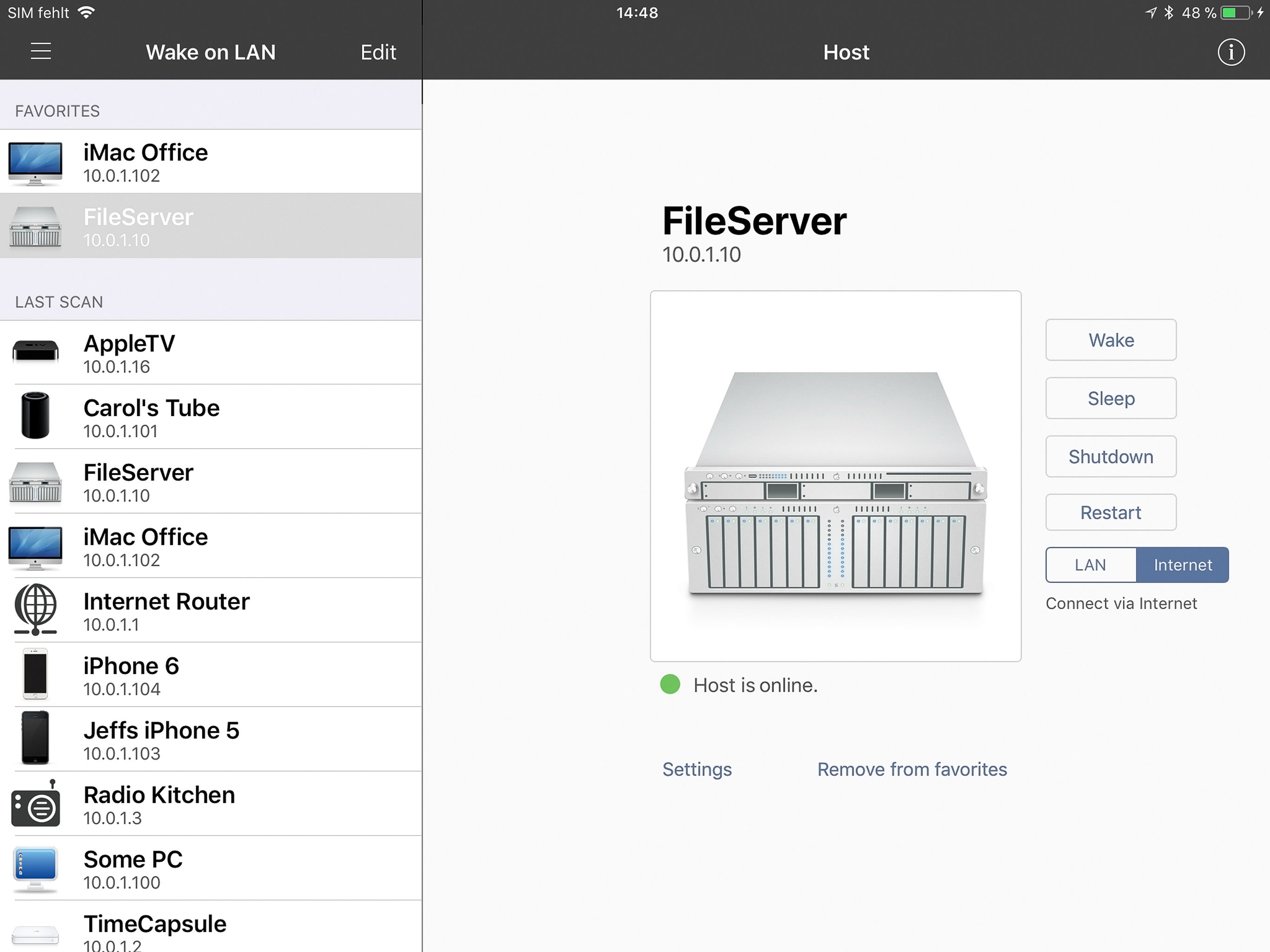Click the Restart button
The height and width of the screenshot is (952, 1270).
click(1111, 512)
